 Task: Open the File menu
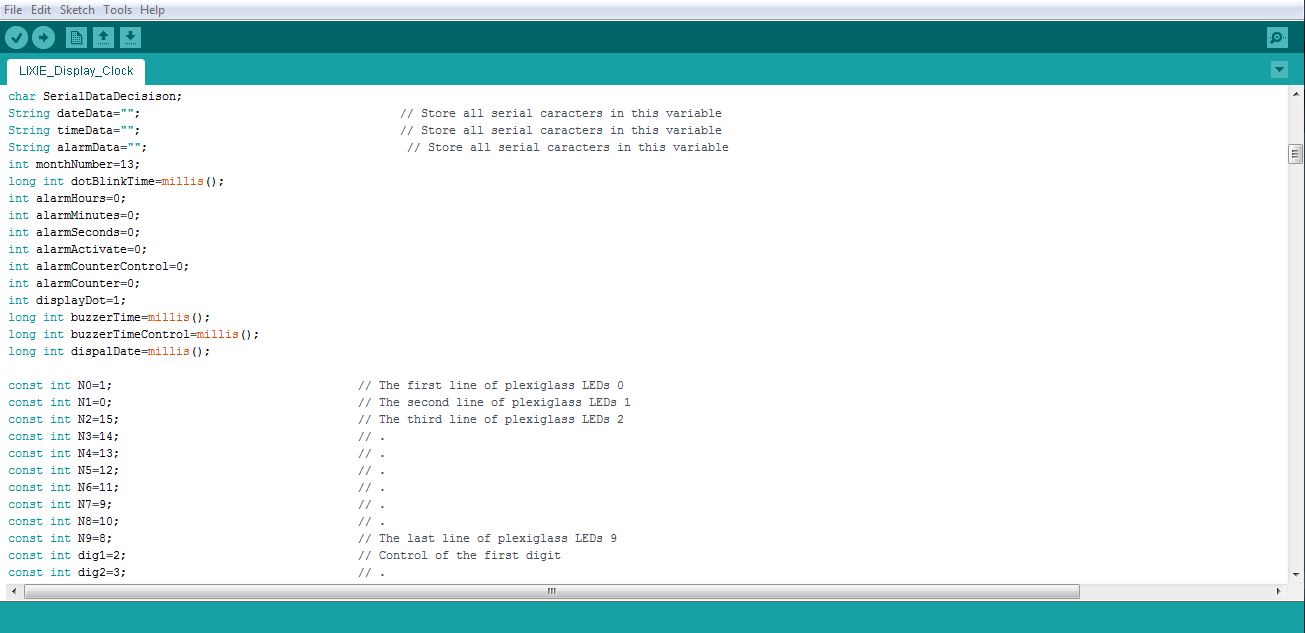pyautogui.click(x=14, y=10)
